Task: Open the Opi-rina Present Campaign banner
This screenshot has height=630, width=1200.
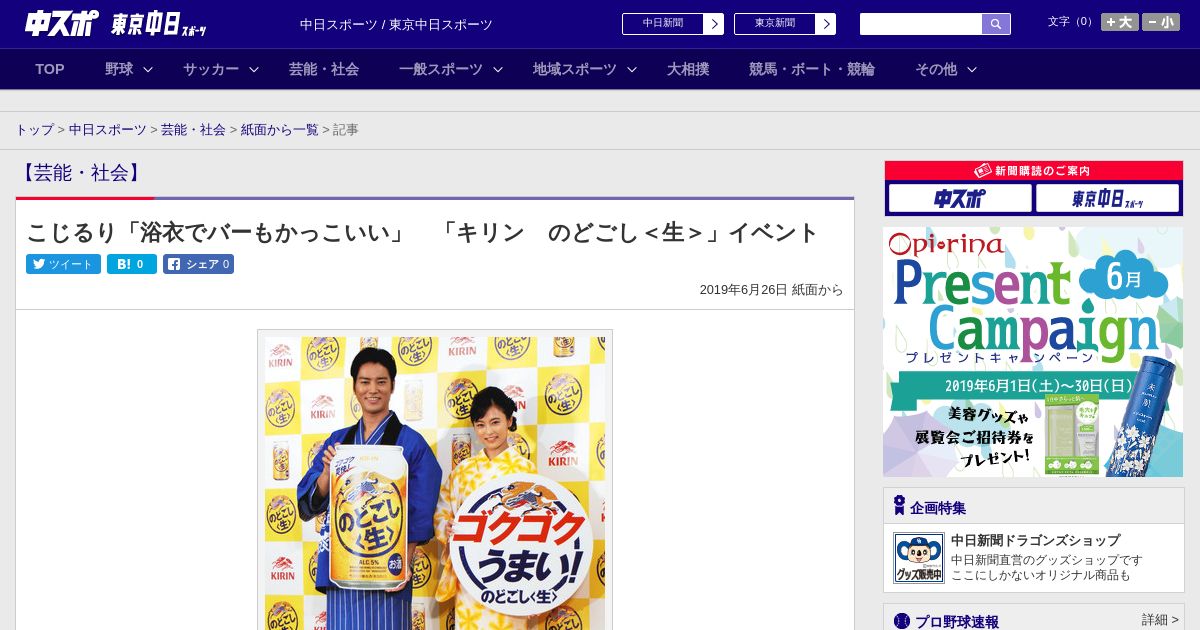Action: tap(1033, 352)
